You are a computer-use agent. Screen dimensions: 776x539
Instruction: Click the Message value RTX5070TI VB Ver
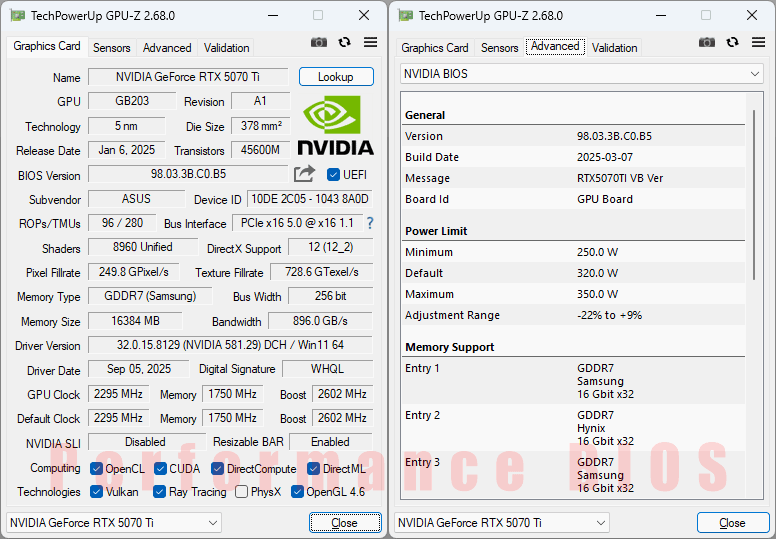(620, 178)
